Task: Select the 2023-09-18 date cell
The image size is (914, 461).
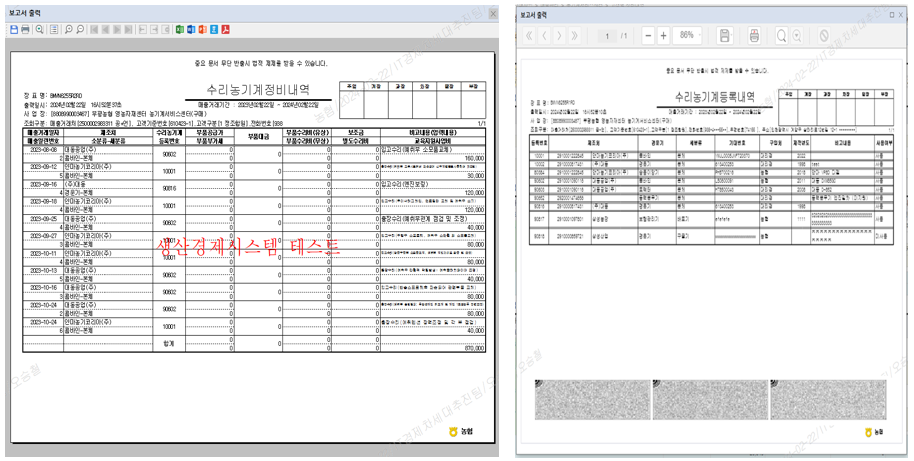Action: [43, 201]
